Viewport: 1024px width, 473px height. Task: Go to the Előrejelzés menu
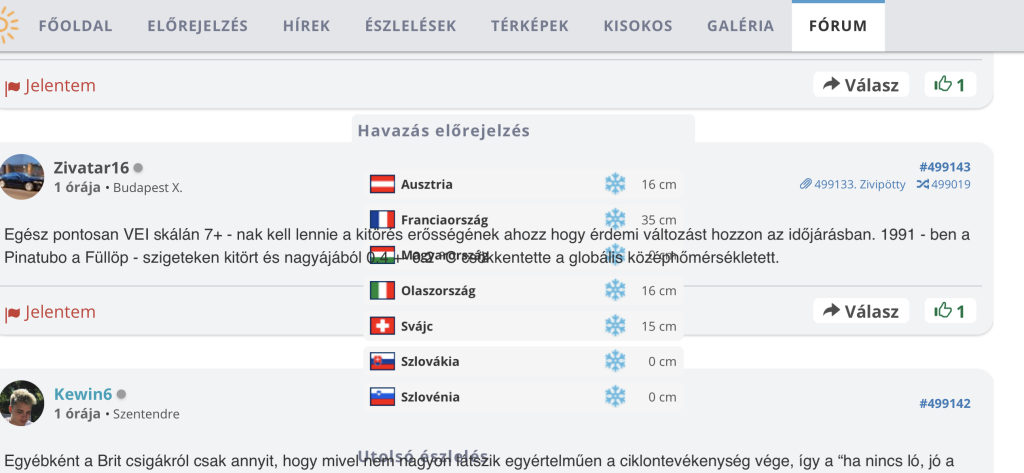click(x=197, y=26)
